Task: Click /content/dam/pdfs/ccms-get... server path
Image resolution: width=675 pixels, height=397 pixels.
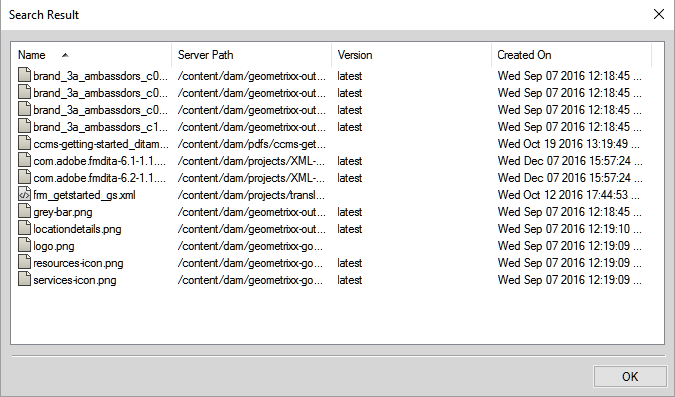Action: pyautogui.click(x=252, y=144)
